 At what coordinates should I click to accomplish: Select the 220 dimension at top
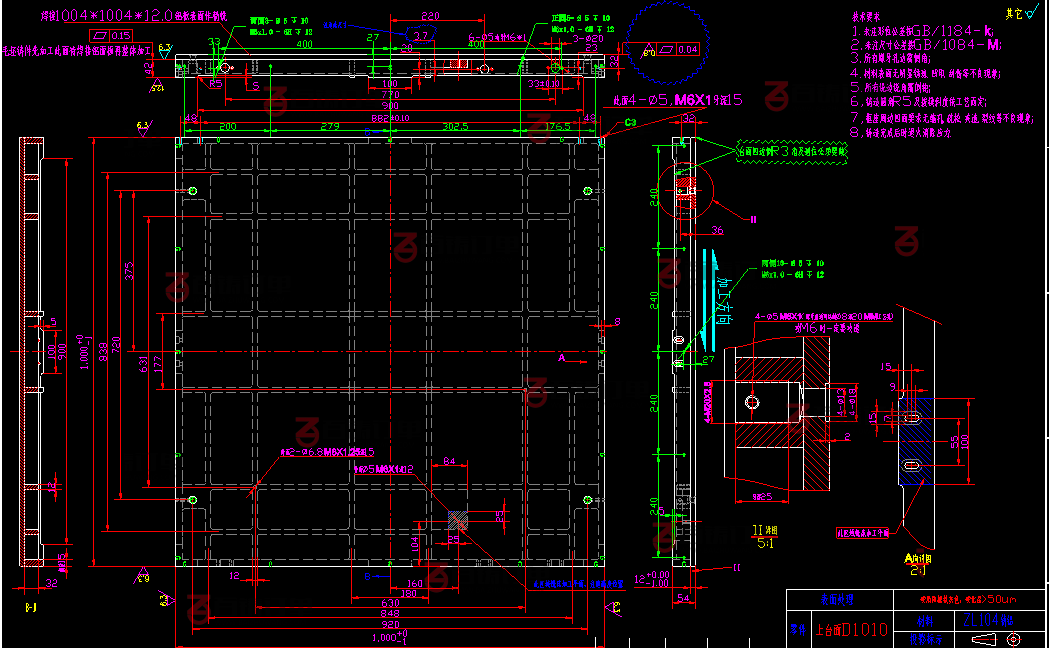click(x=430, y=16)
